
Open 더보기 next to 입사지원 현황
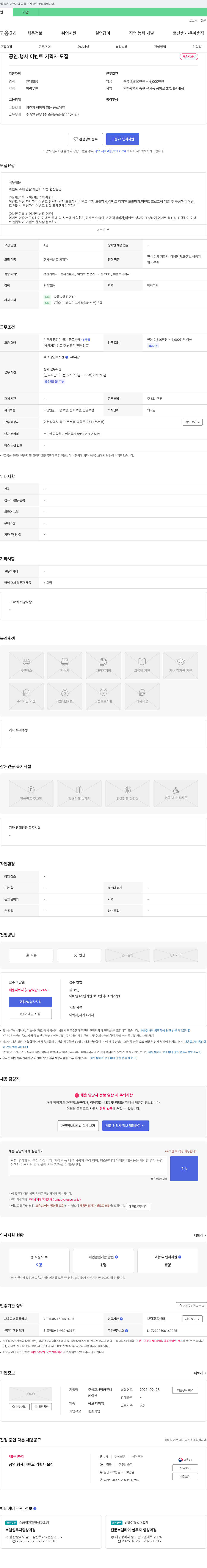pyautogui.click(x=200, y=1235)
